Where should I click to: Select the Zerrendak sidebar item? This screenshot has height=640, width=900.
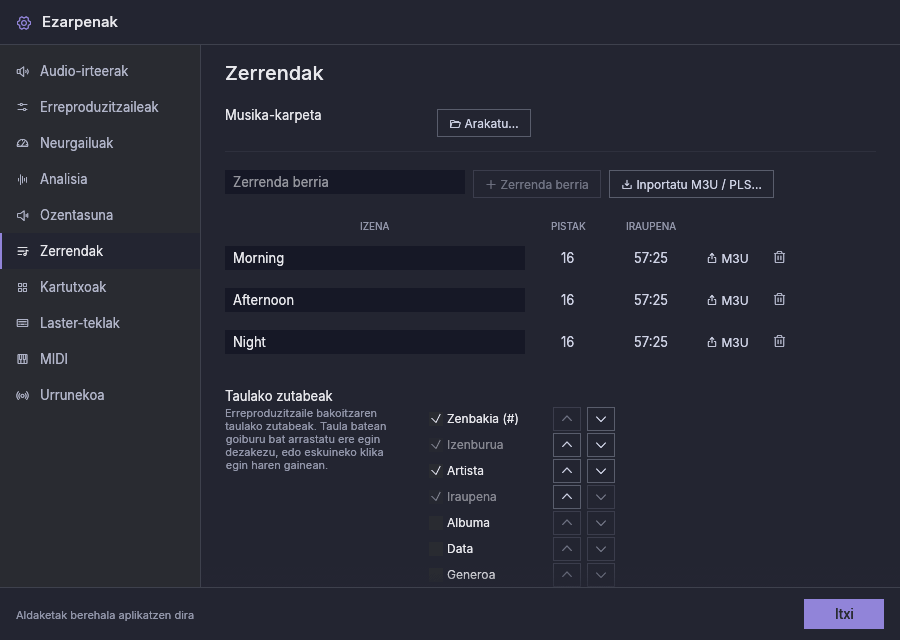[100, 251]
